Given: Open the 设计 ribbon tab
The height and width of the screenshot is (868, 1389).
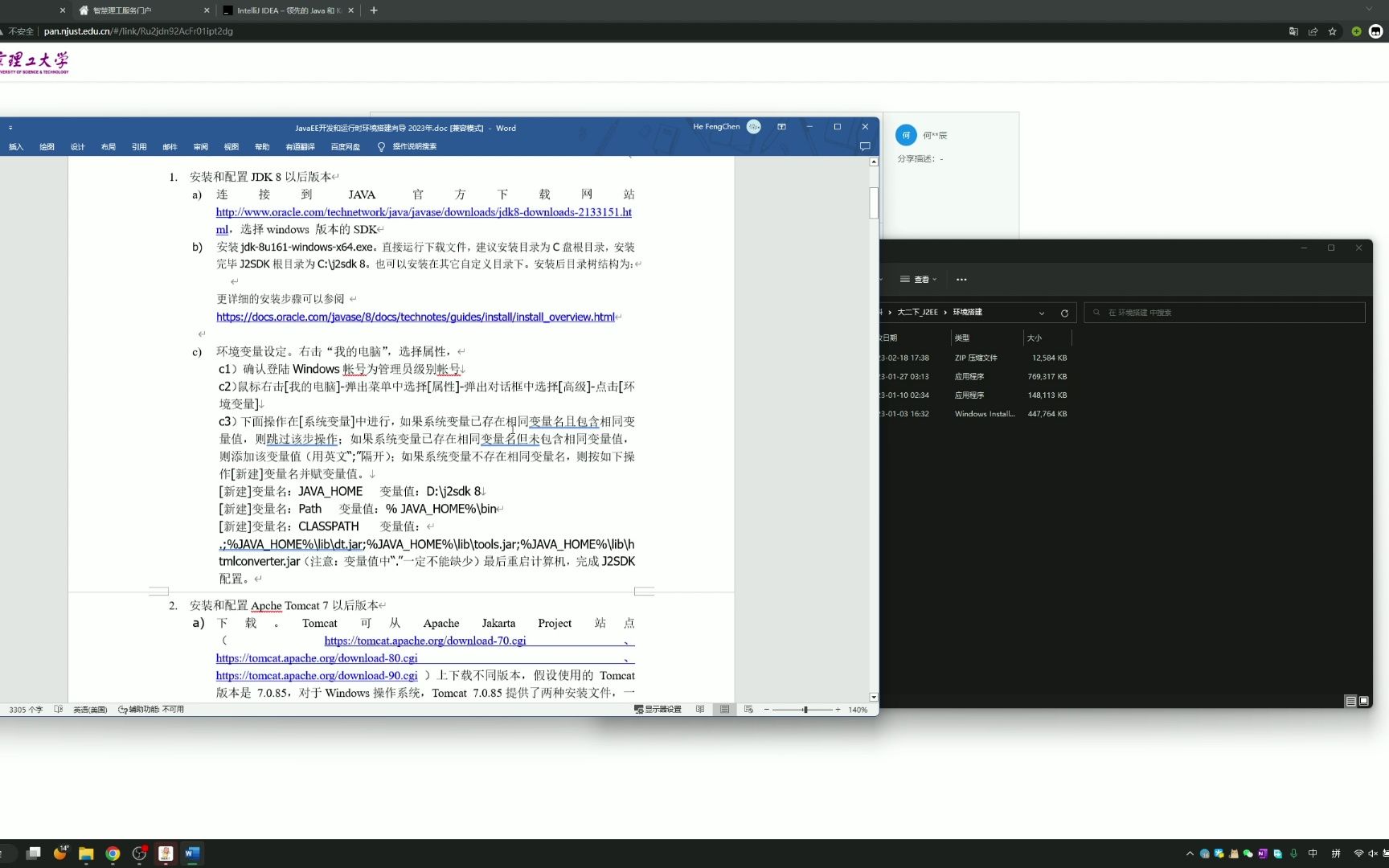Looking at the screenshot, I should tap(78, 147).
